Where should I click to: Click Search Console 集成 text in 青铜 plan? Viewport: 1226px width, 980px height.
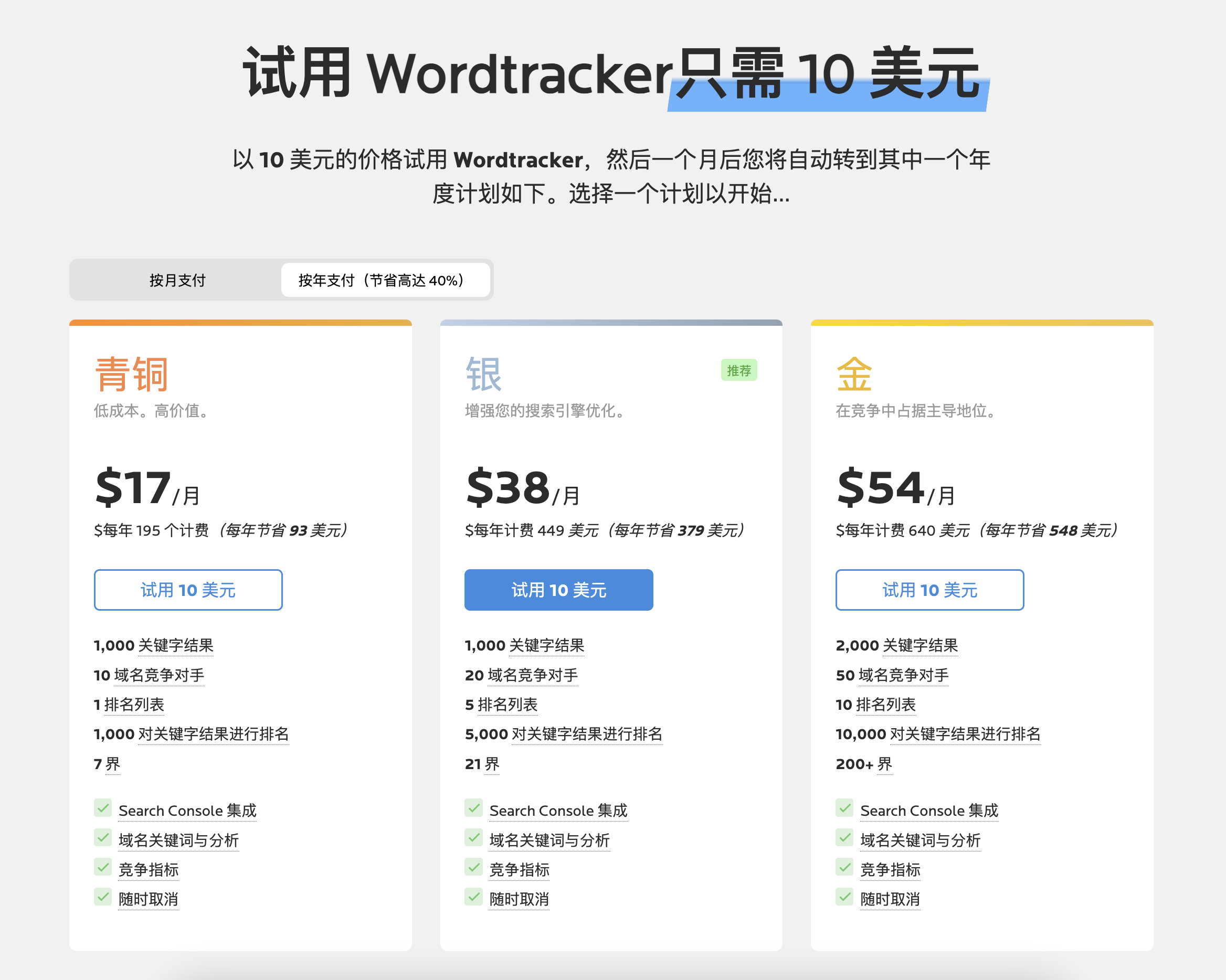coord(188,810)
